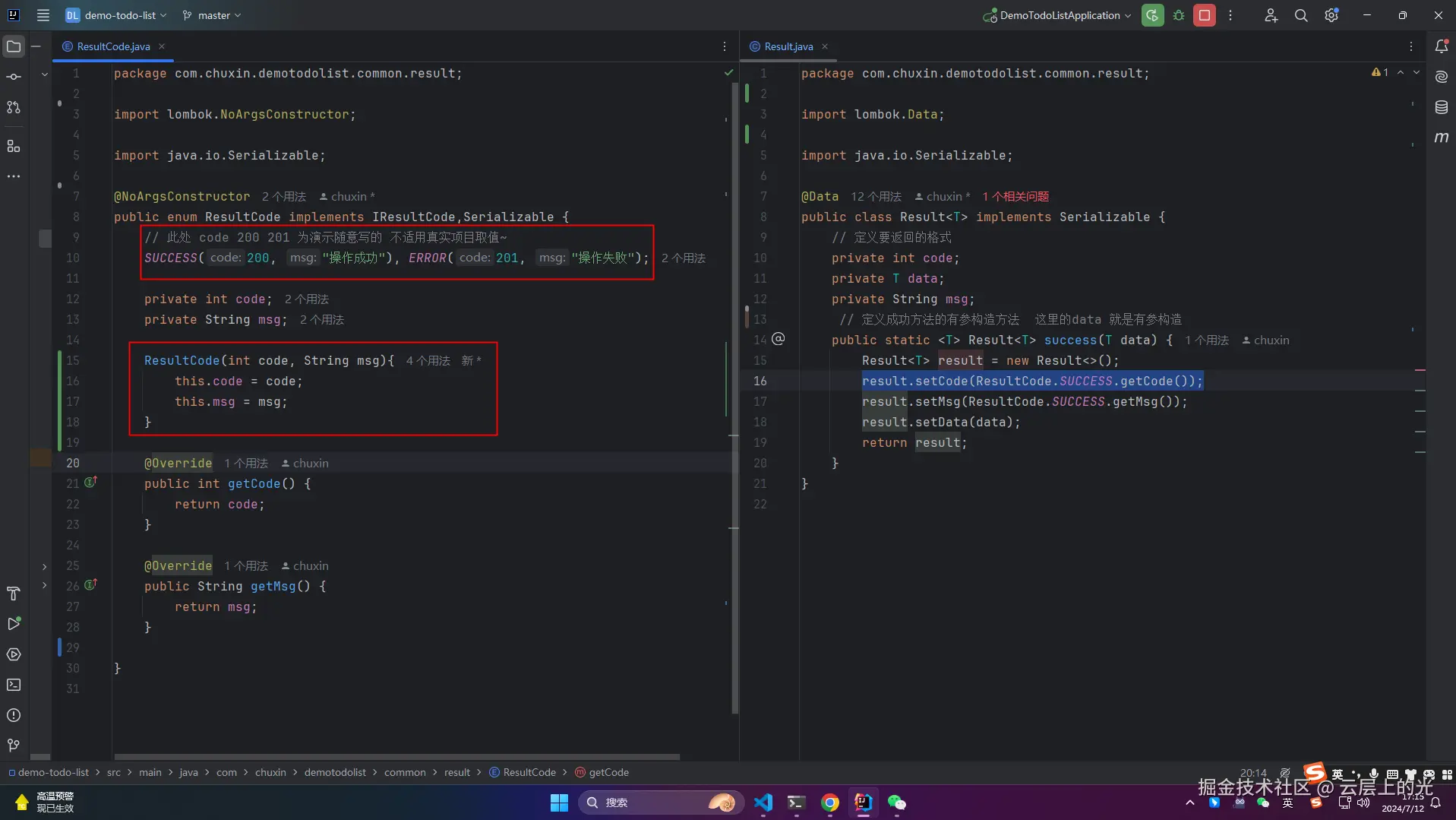Open the Maven tool window

pyautogui.click(x=1441, y=138)
